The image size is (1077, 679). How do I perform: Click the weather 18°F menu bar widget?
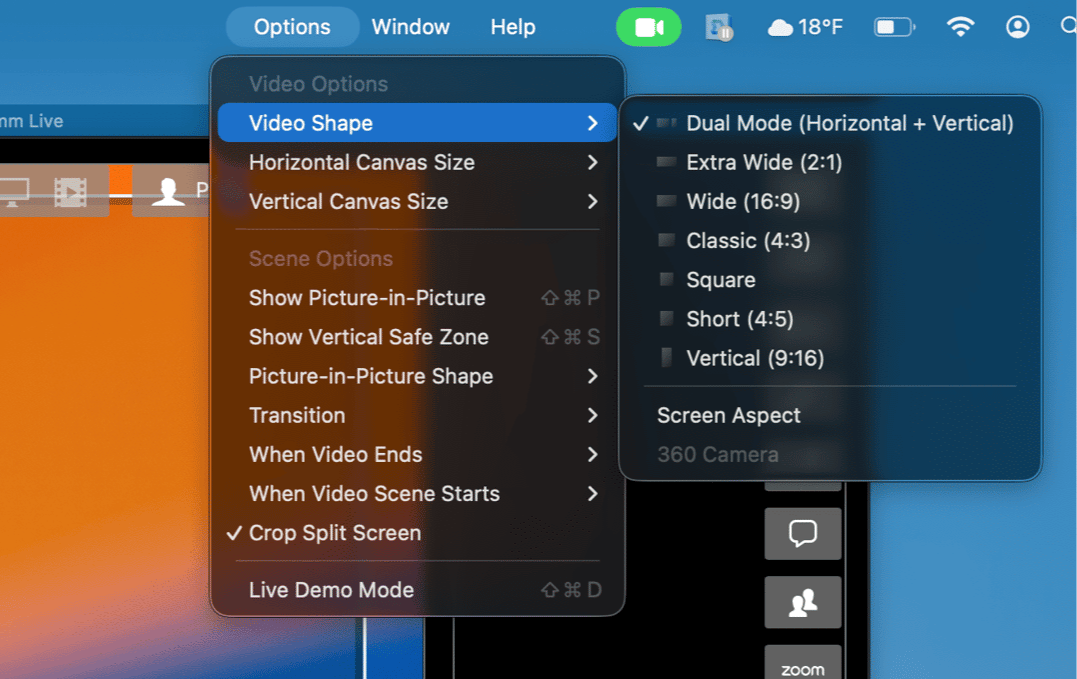click(806, 27)
